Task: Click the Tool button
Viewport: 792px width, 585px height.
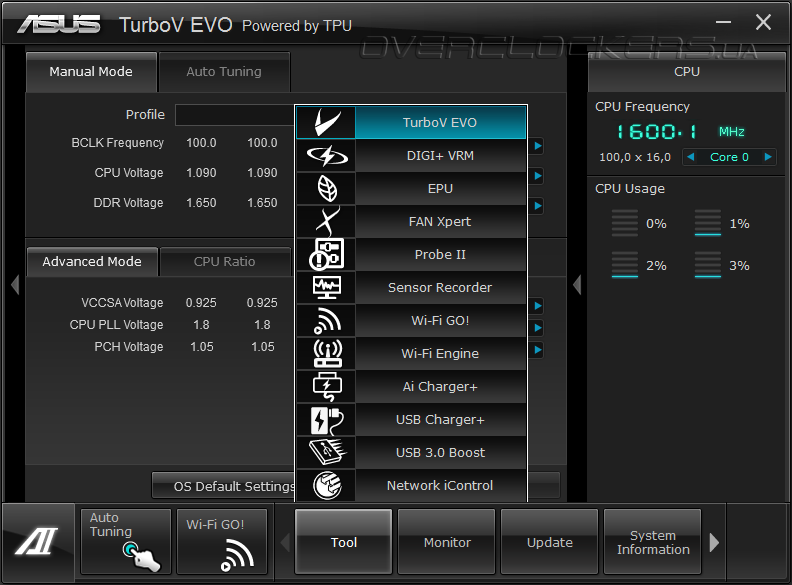Action: click(343, 542)
